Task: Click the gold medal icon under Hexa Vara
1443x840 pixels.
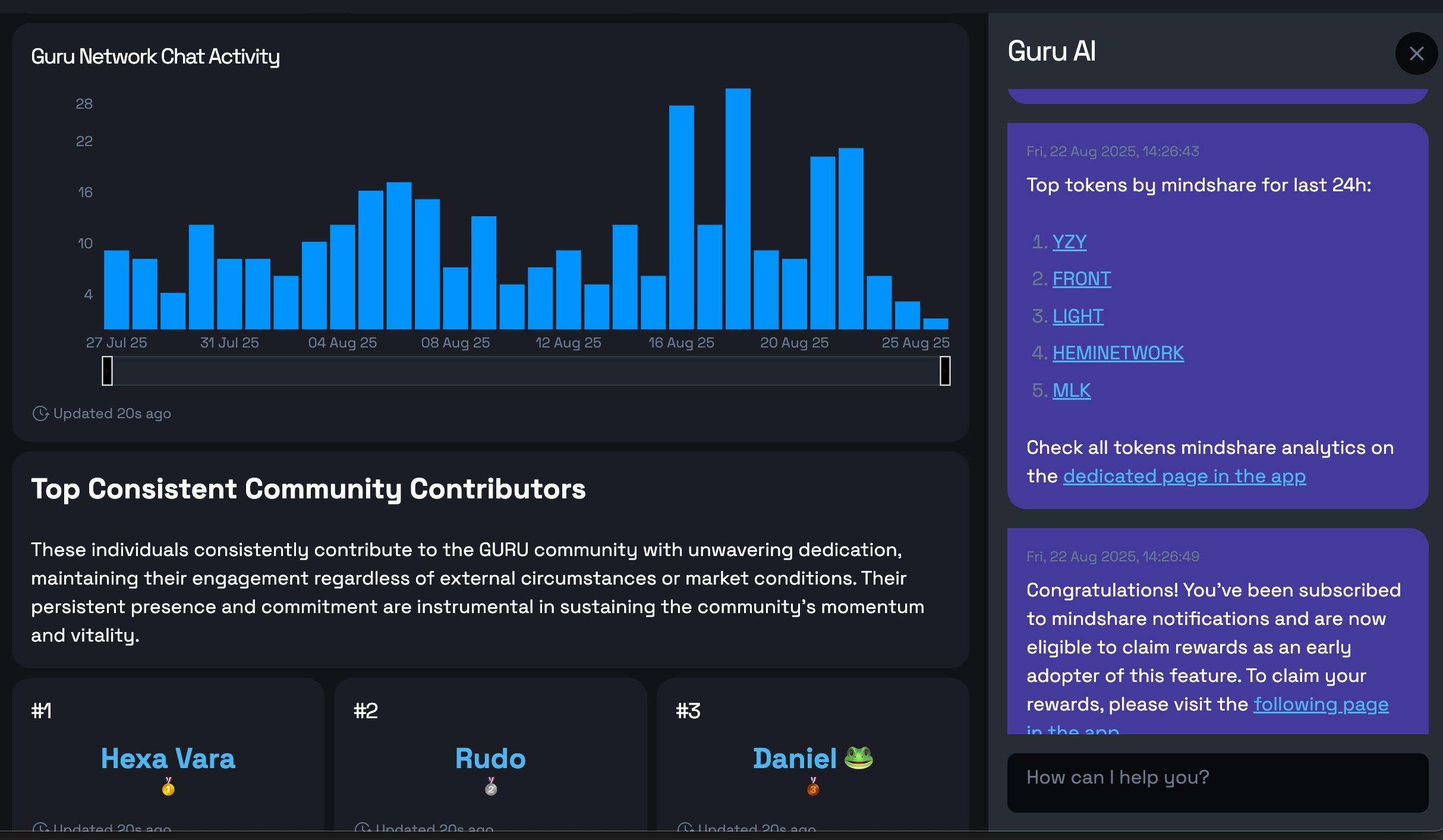Action: coord(168,787)
